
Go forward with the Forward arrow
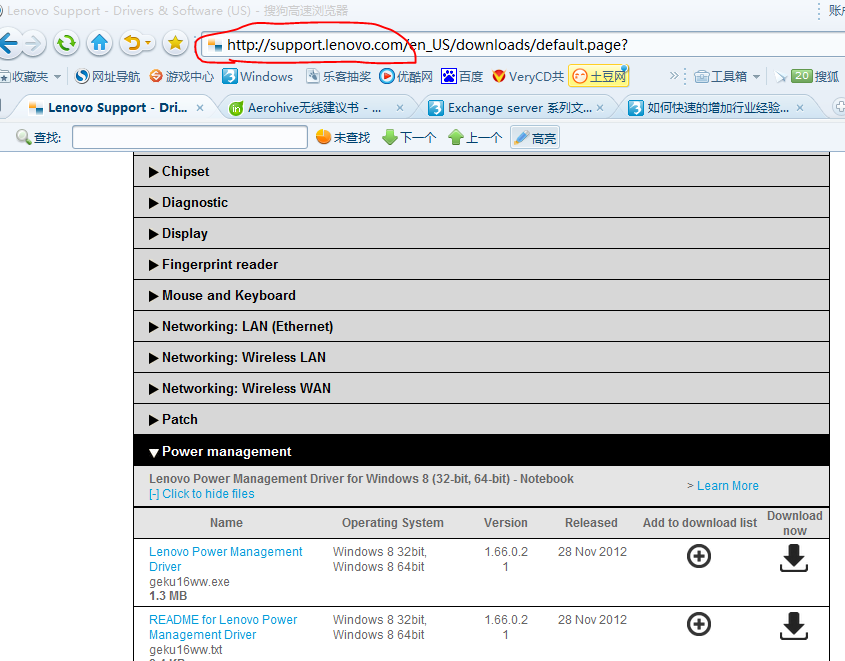tap(34, 44)
